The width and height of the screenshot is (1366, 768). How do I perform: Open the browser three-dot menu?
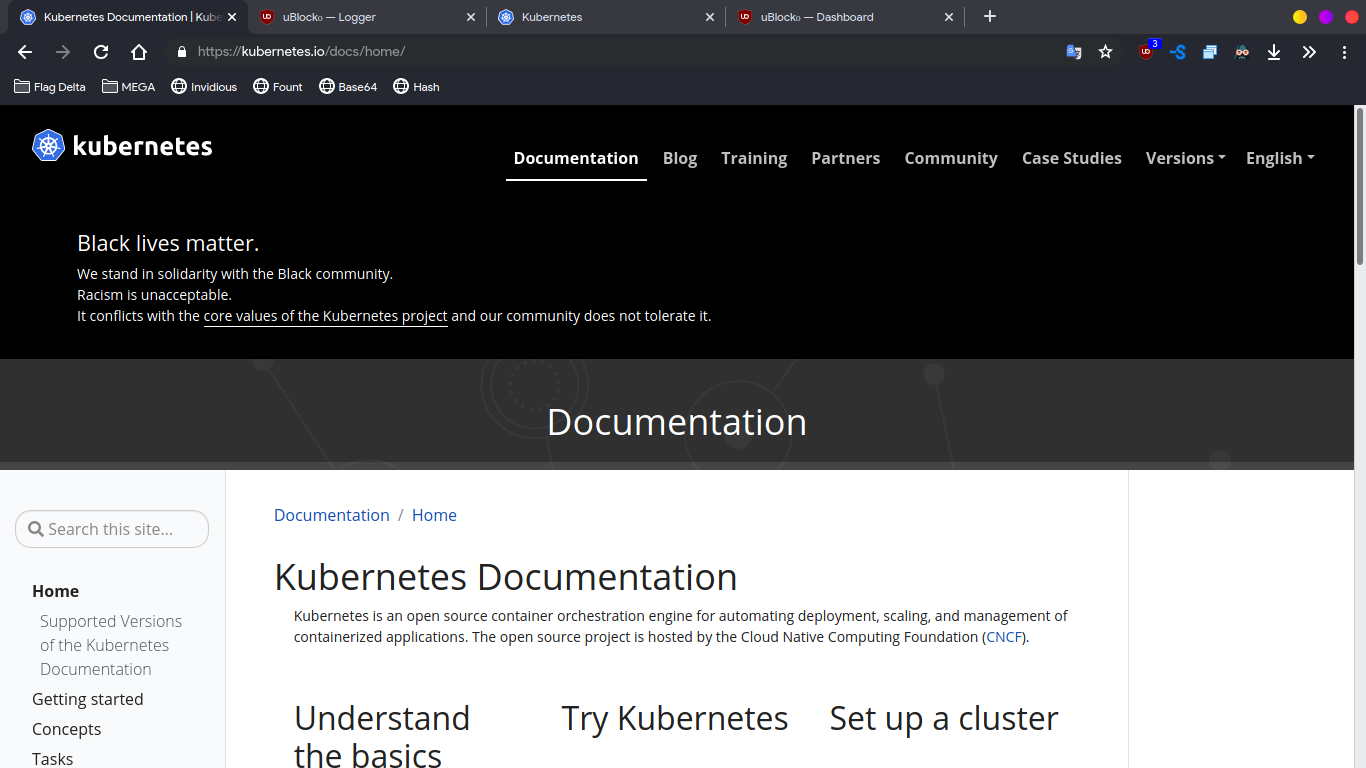click(x=1344, y=52)
